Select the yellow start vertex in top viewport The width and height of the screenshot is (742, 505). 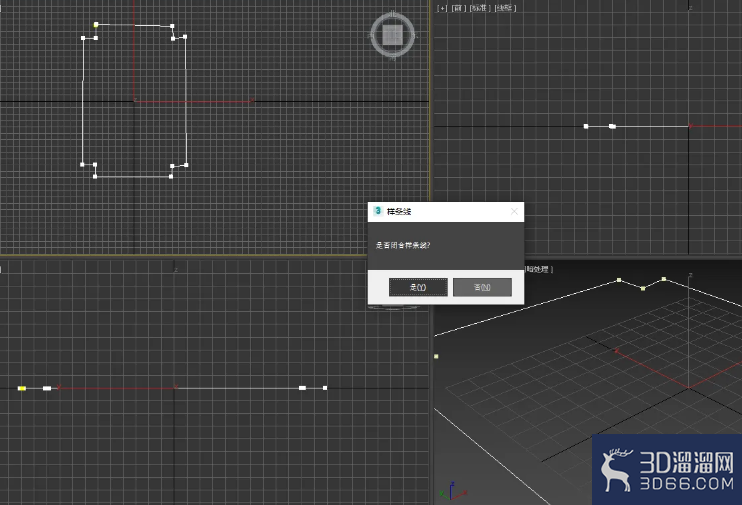click(x=96, y=25)
